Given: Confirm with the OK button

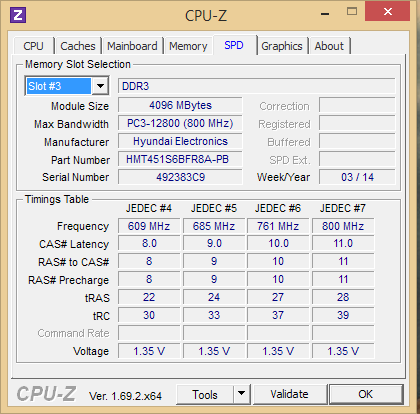Looking at the screenshot, I should pyautogui.click(x=366, y=394).
